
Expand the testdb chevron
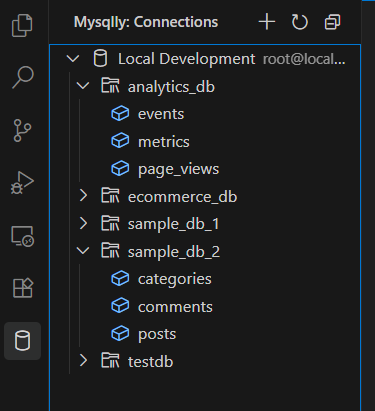(x=83, y=361)
